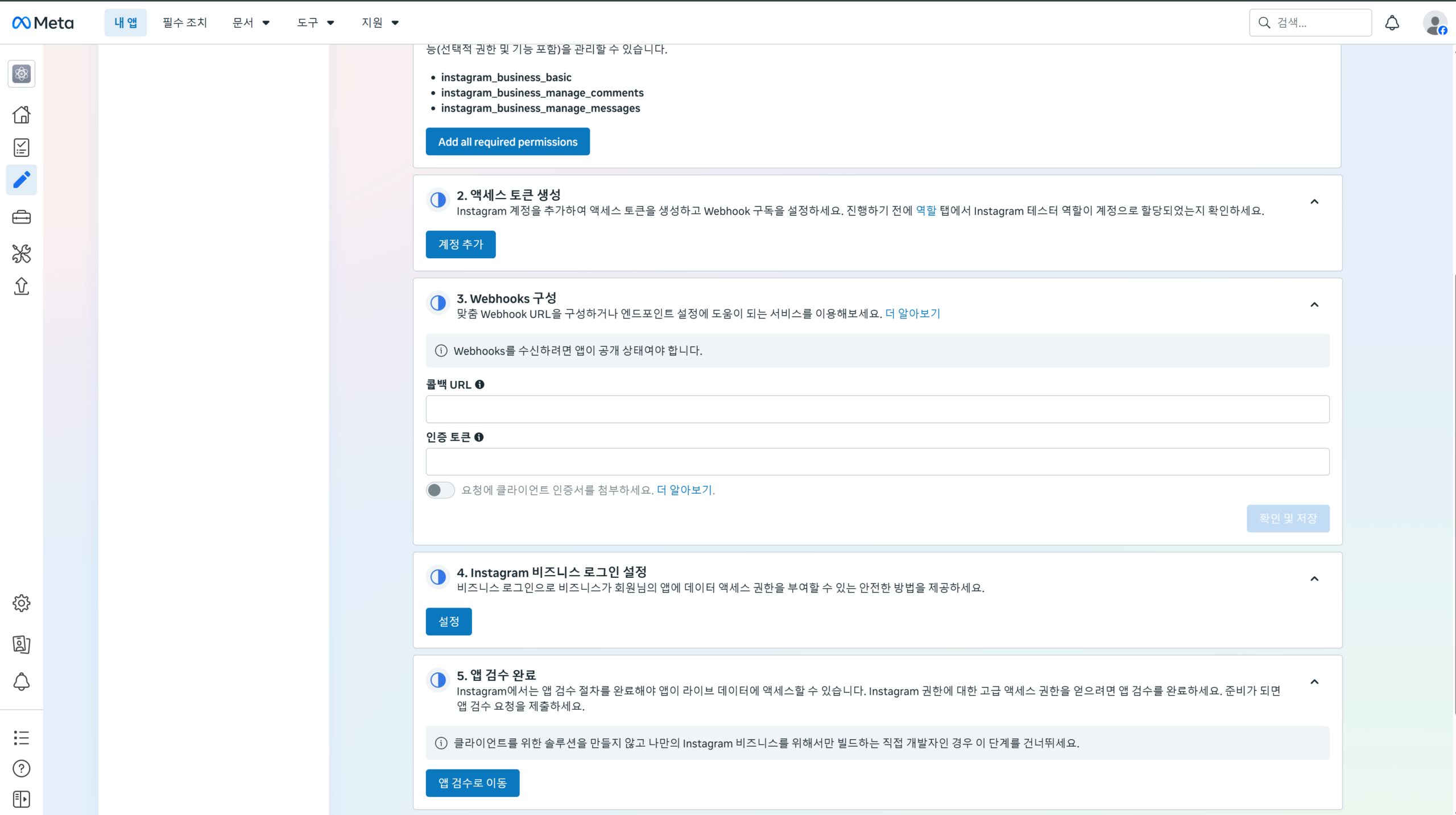
Task: Open 더 알아보기 link beside certificate toggle
Action: coord(685,490)
